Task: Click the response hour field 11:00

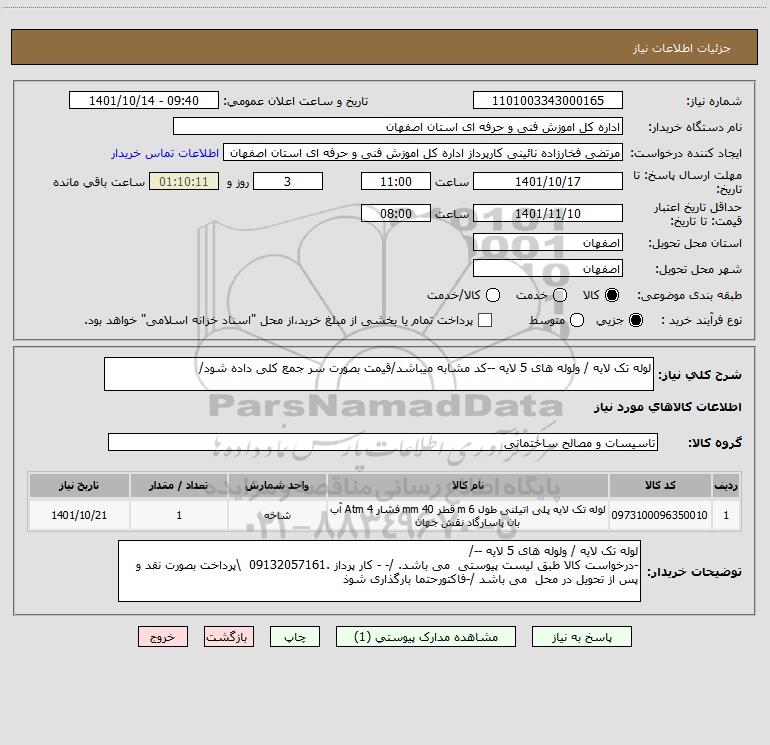Action: (x=396, y=181)
